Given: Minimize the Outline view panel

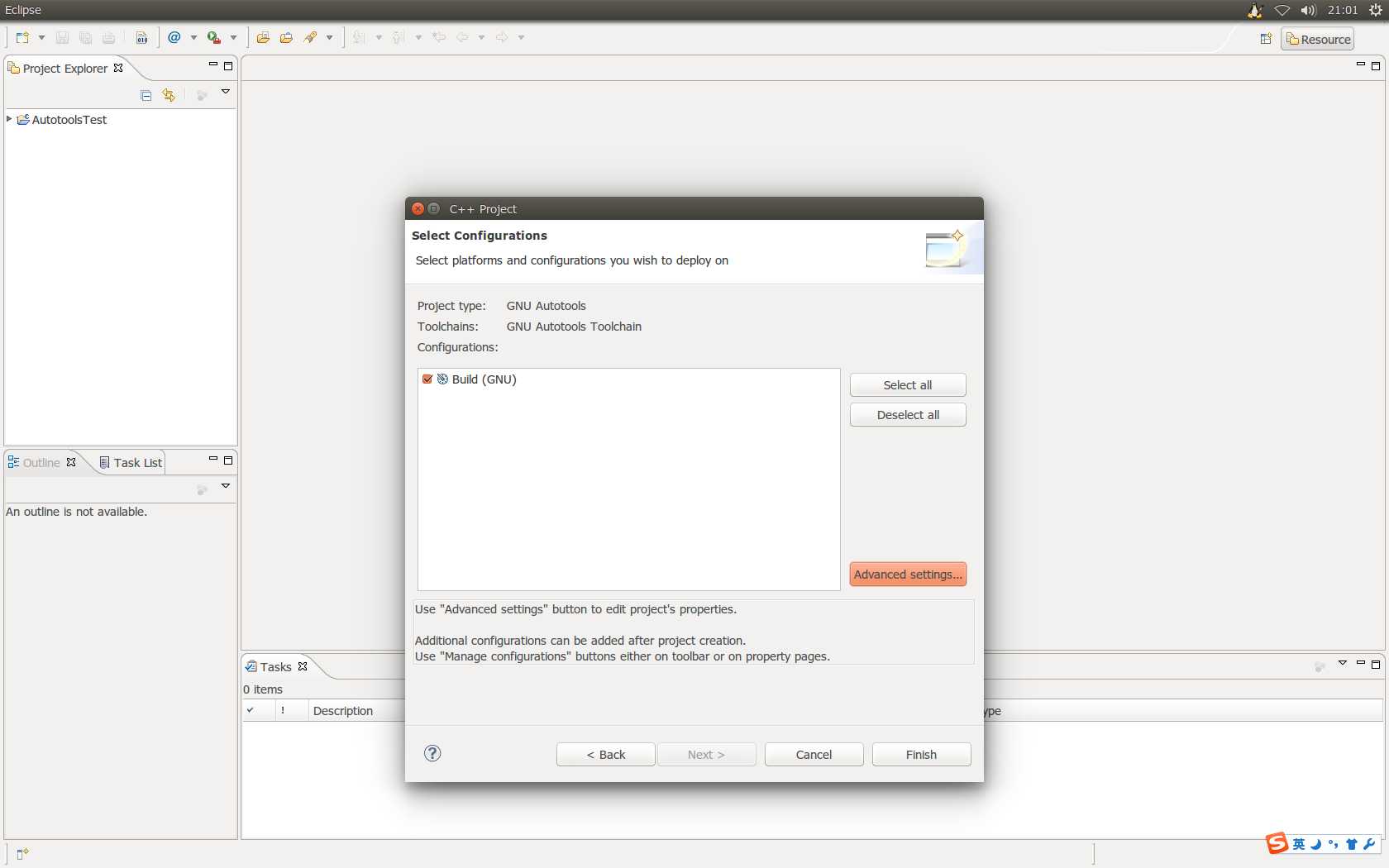Looking at the screenshot, I should (x=212, y=460).
